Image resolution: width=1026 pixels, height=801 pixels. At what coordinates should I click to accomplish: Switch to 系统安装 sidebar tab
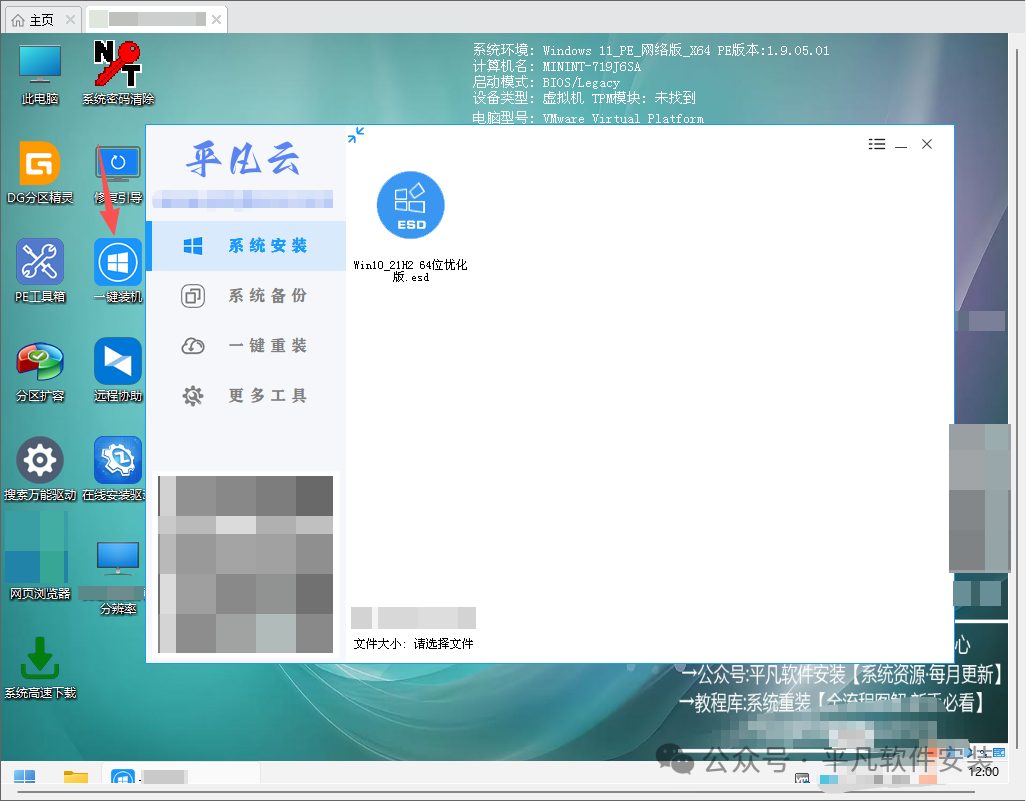pos(249,246)
